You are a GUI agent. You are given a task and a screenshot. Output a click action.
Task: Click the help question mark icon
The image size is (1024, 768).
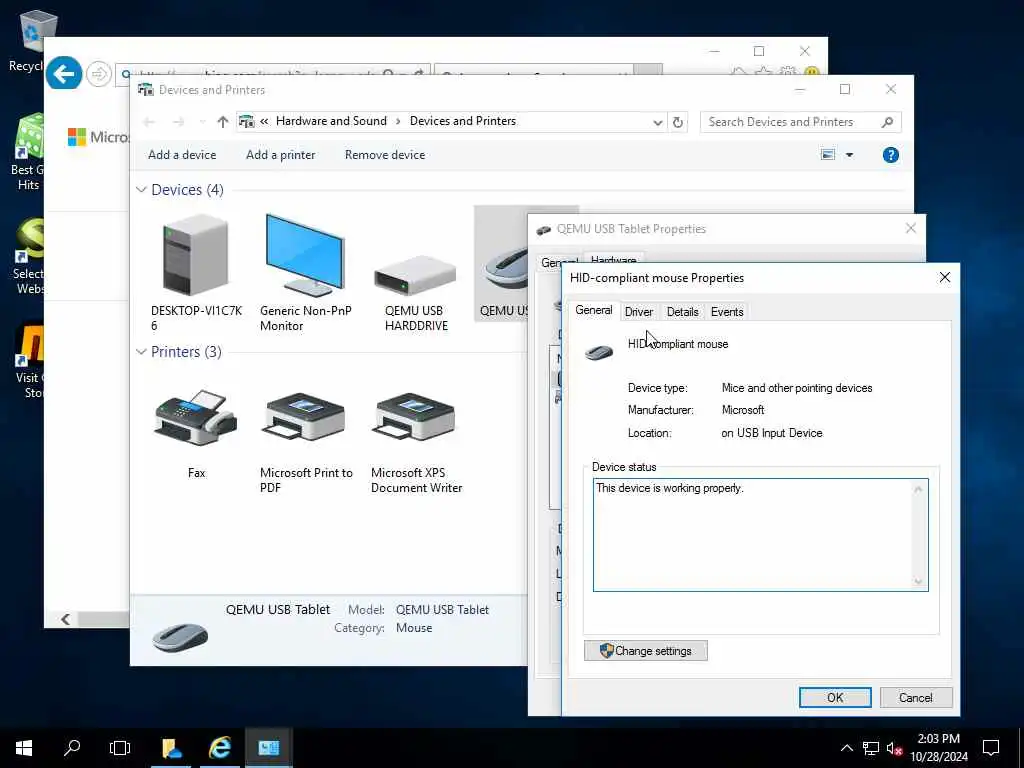coord(890,155)
